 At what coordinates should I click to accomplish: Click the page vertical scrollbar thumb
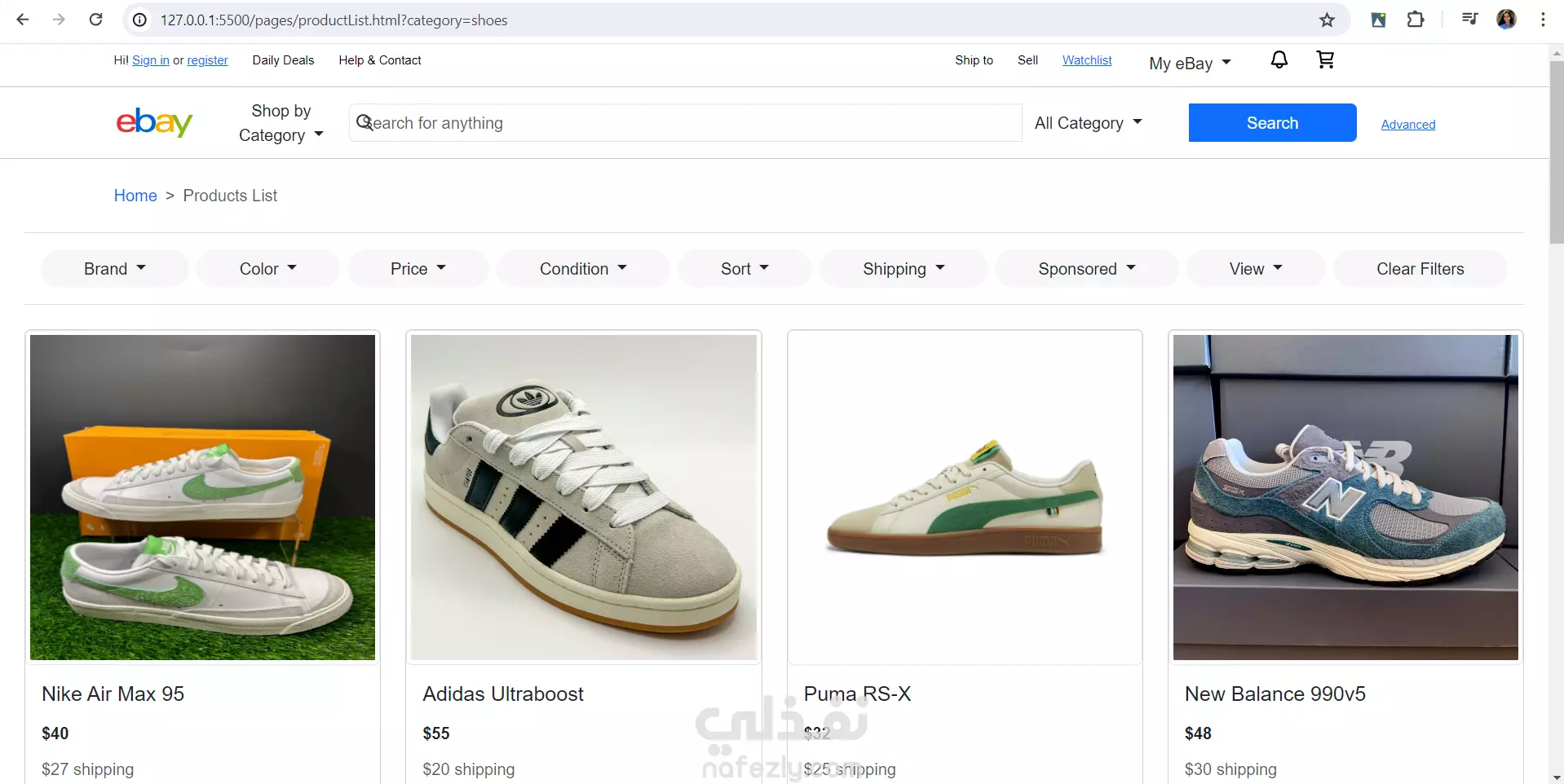pyautogui.click(x=1556, y=152)
